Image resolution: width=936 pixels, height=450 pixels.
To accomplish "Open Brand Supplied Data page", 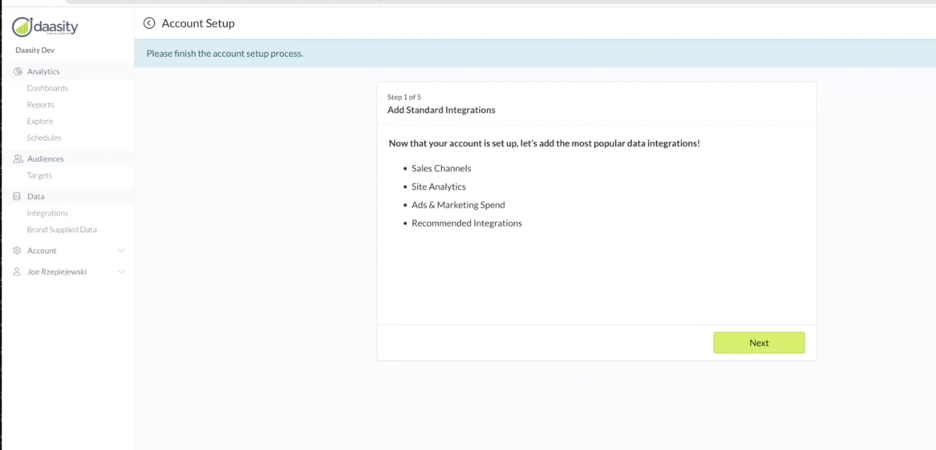I will [61, 230].
